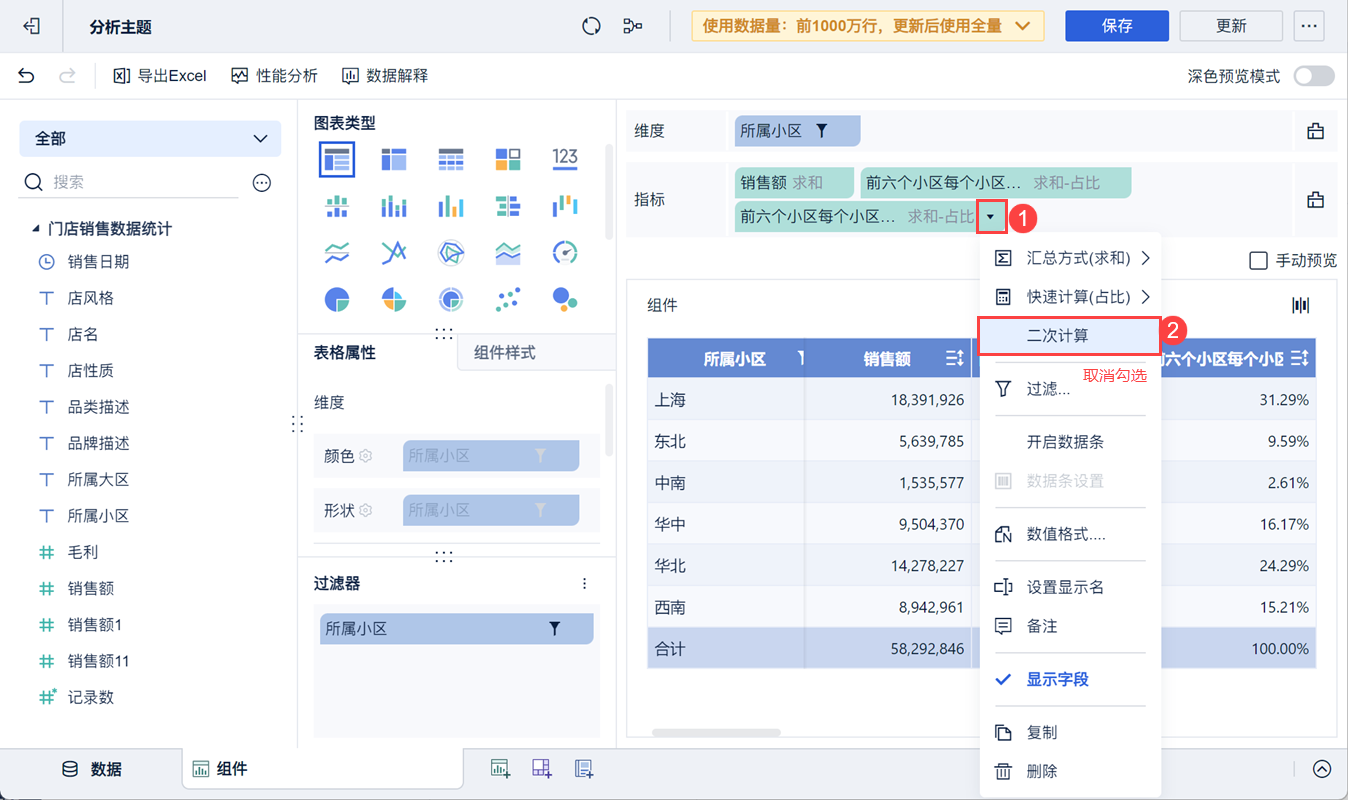Image resolution: width=1348 pixels, height=800 pixels.
Task: Select the 销售日期 field in list
Action: 98,262
